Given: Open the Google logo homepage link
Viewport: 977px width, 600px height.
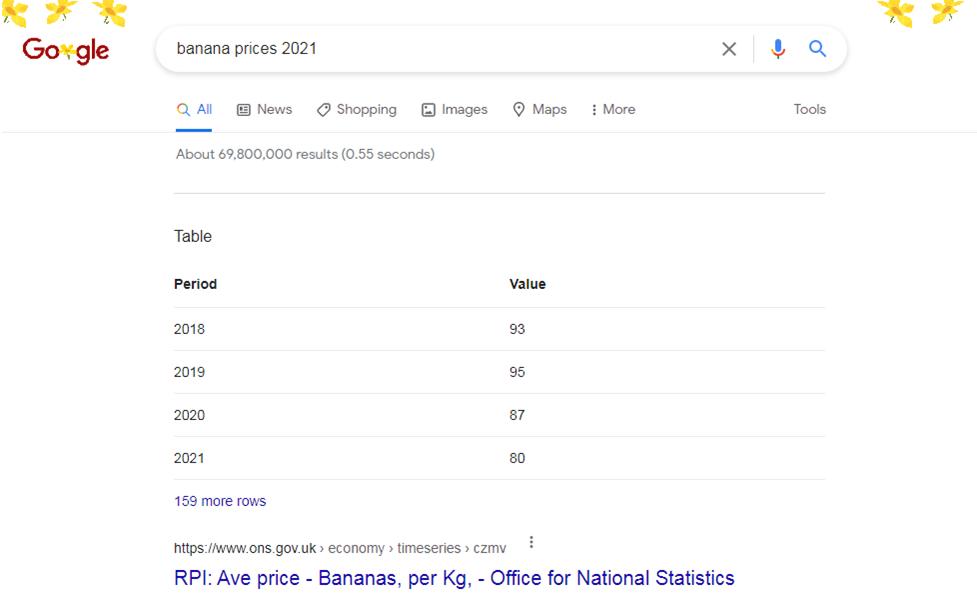Looking at the screenshot, I should pos(65,50).
